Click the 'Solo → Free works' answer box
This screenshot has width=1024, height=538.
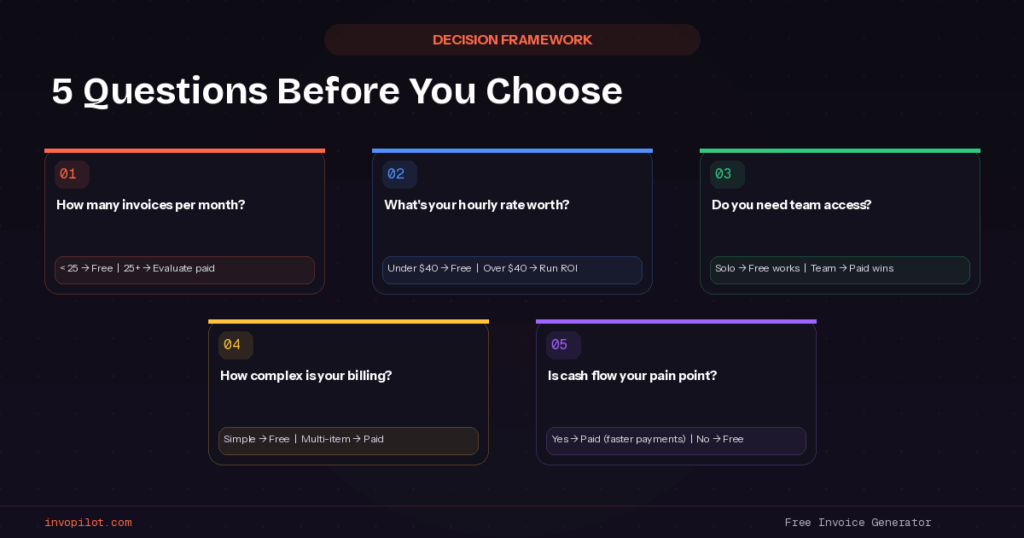pyautogui.click(x=840, y=269)
